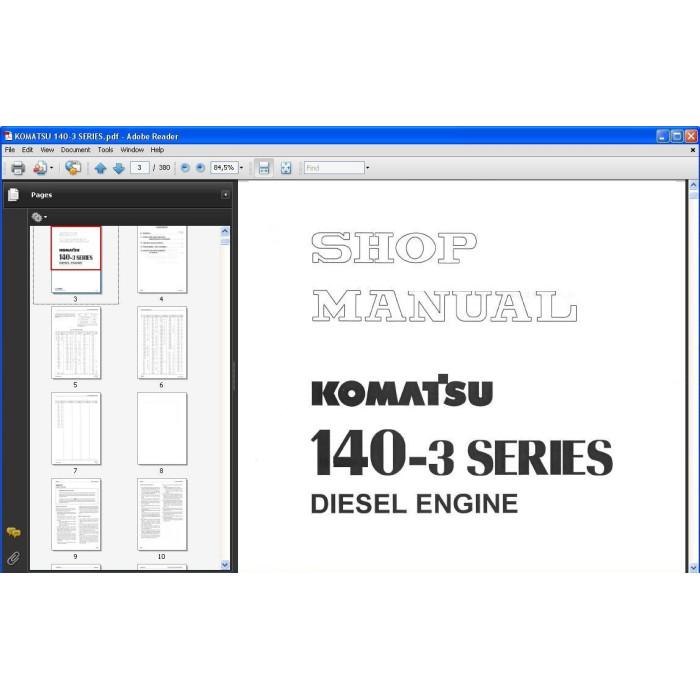Click the SHOP outlined title word

tap(394, 247)
